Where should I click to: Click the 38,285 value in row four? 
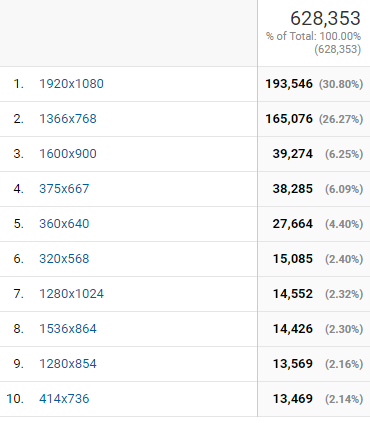(x=293, y=189)
